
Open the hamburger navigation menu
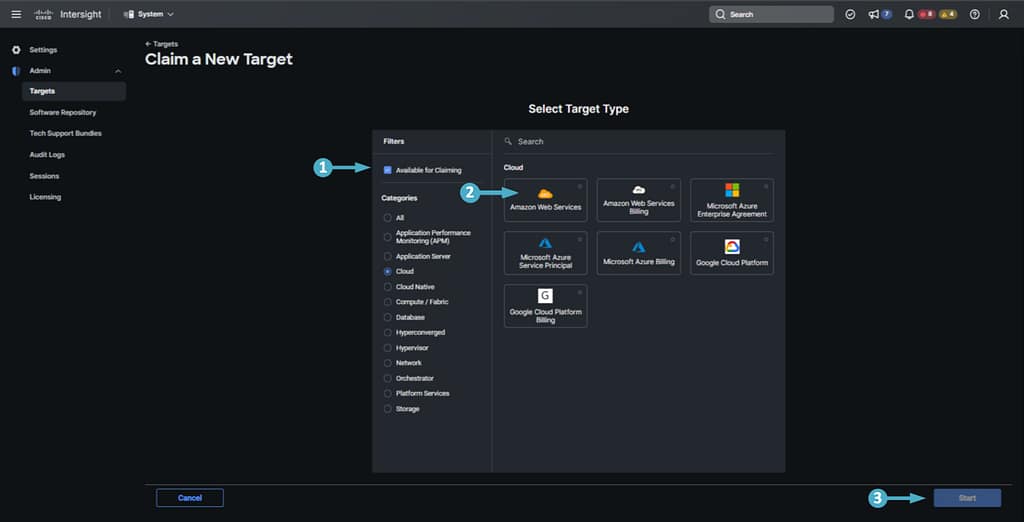(x=15, y=14)
